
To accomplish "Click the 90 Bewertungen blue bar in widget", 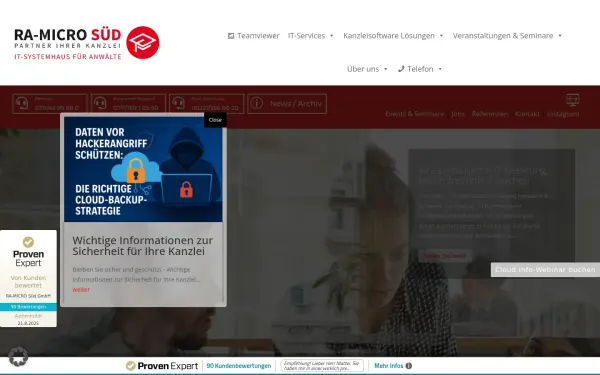I will 28,307.
